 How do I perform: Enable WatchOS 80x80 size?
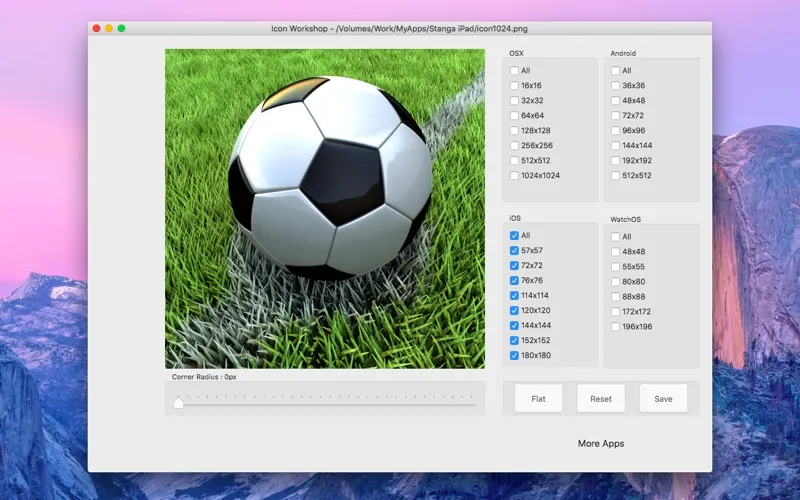pos(616,282)
